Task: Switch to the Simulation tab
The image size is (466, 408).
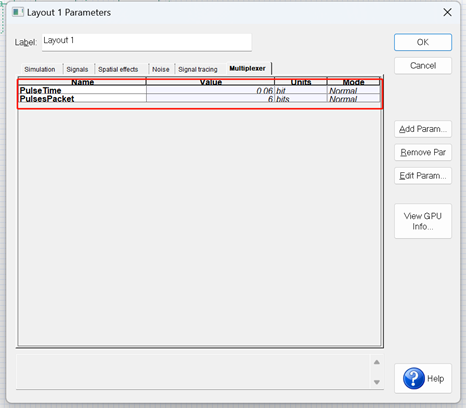Action: 40,69
